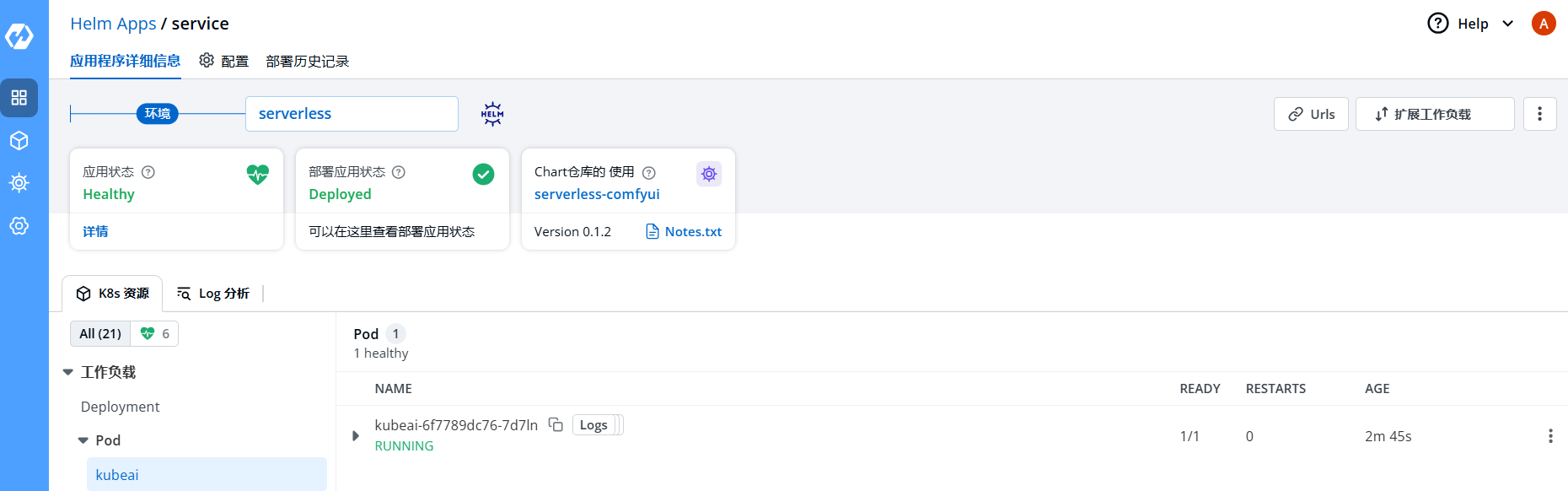Screen dimensions: 1568x491
Task: Click the Devtron logo icon
Action: [19, 36]
